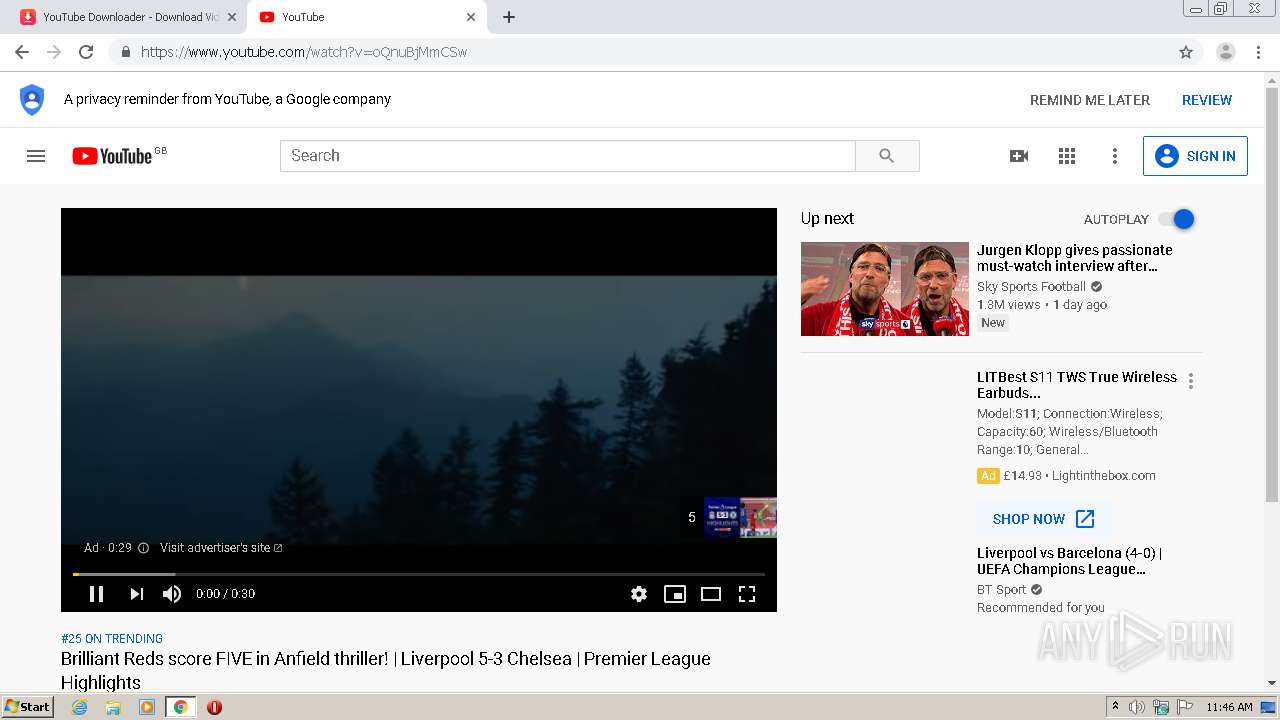This screenshot has height=720, width=1280.
Task: Mute the video volume
Action: point(172,594)
